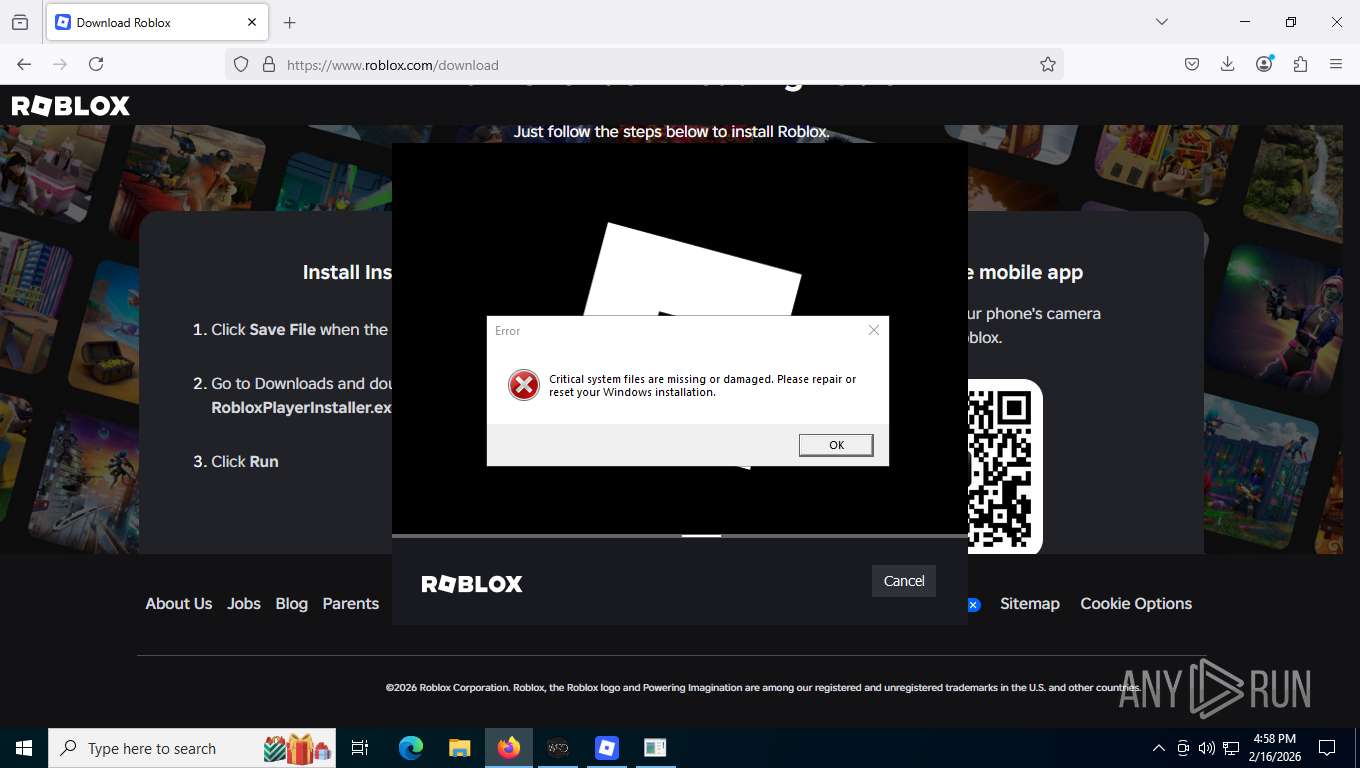Click the dark round app taskbar icon
The image size is (1360, 768).
(558, 748)
